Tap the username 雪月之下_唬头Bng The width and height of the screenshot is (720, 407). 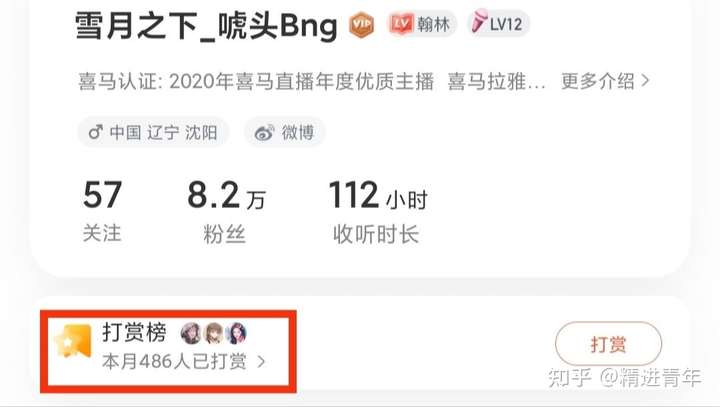click(206, 26)
